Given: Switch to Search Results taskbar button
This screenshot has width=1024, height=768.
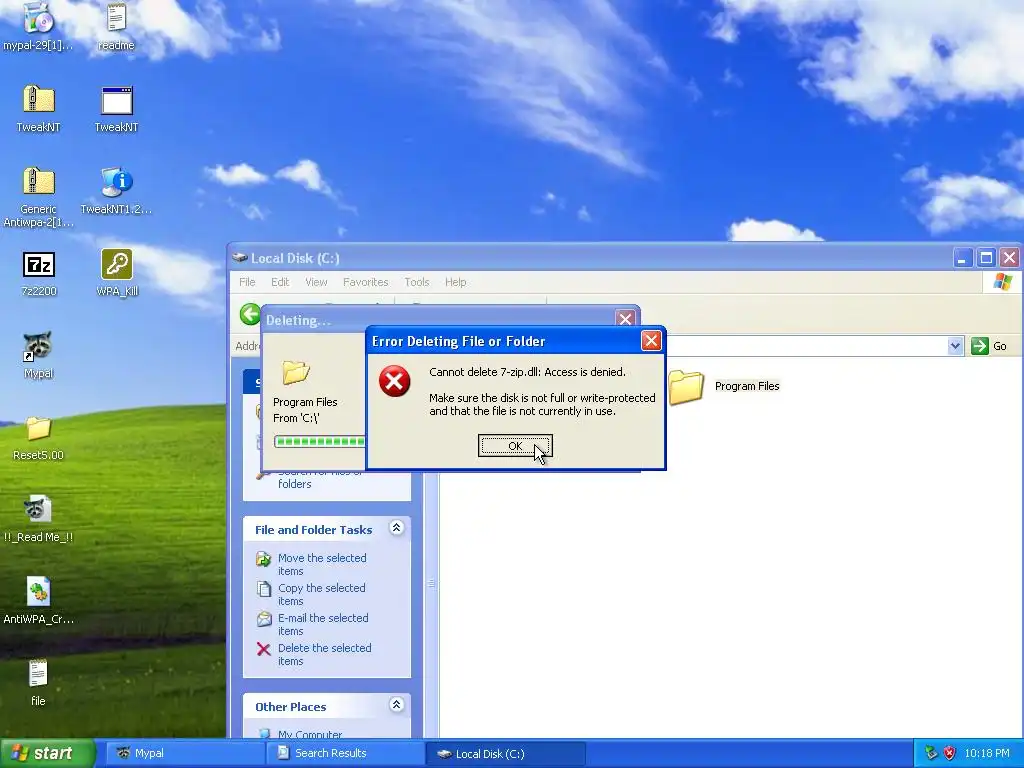Looking at the screenshot, I should pos(345,754).
